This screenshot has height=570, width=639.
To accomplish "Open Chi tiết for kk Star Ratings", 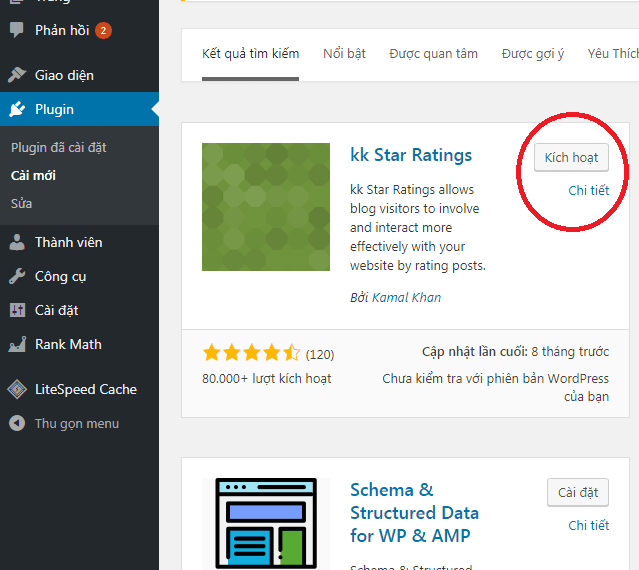I will (588, 190).
